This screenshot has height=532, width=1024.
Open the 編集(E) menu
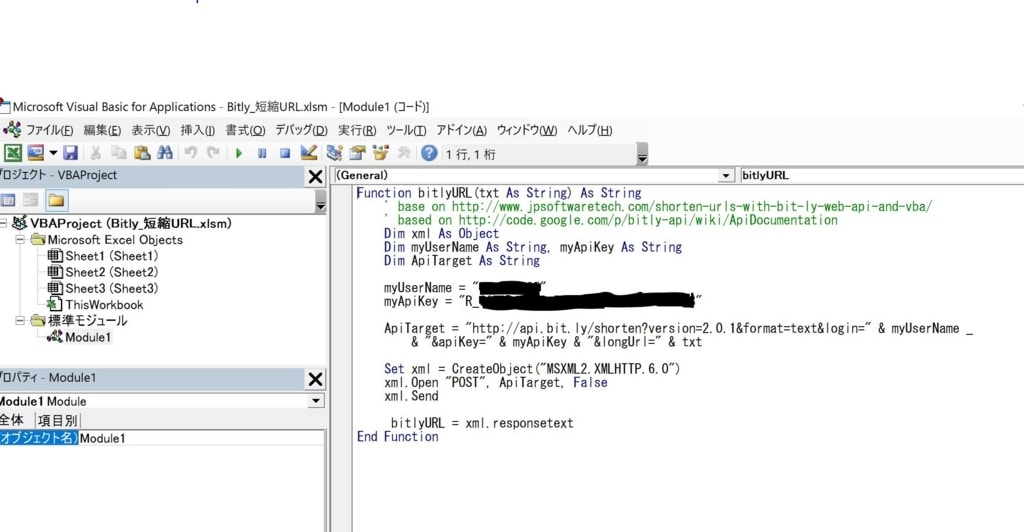tap(102, 131)
